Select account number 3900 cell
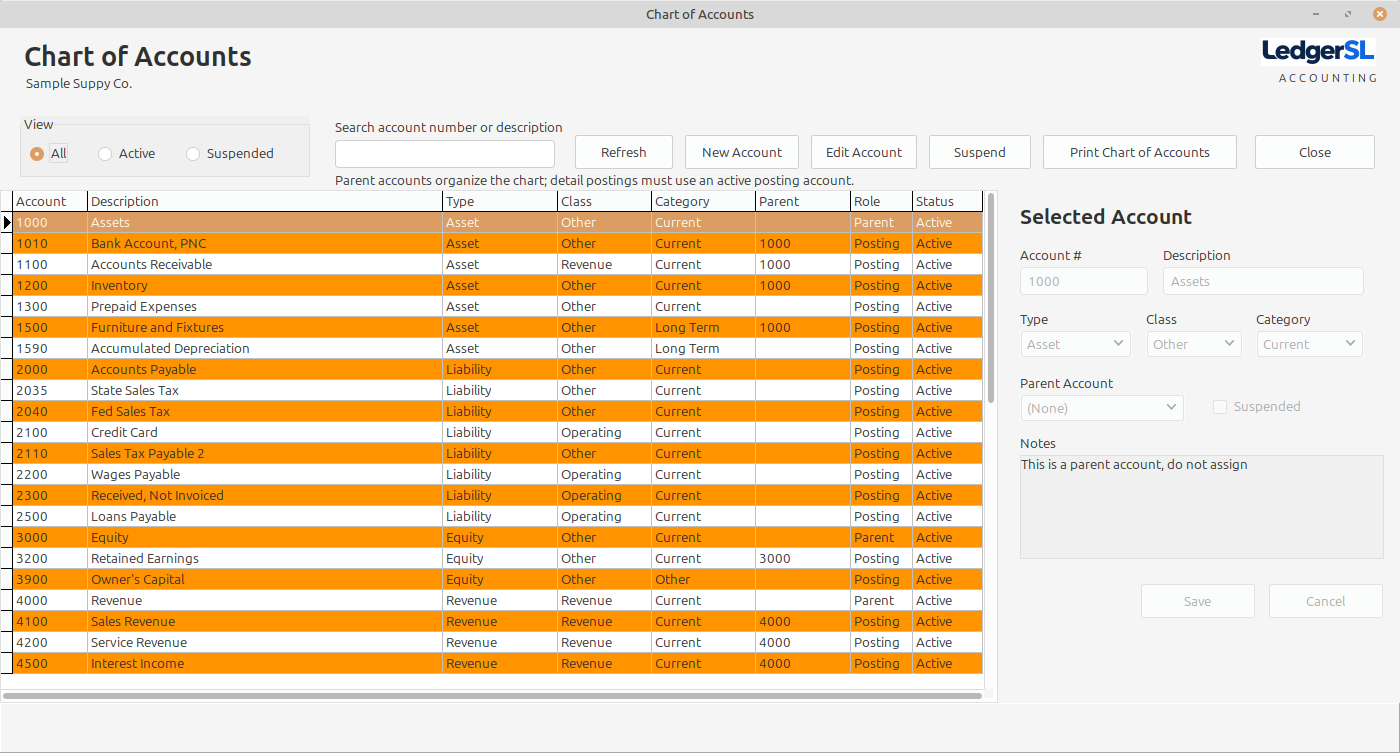Image resolution: width=1400 pixels, height=753 pixels. tap(50, 580)
